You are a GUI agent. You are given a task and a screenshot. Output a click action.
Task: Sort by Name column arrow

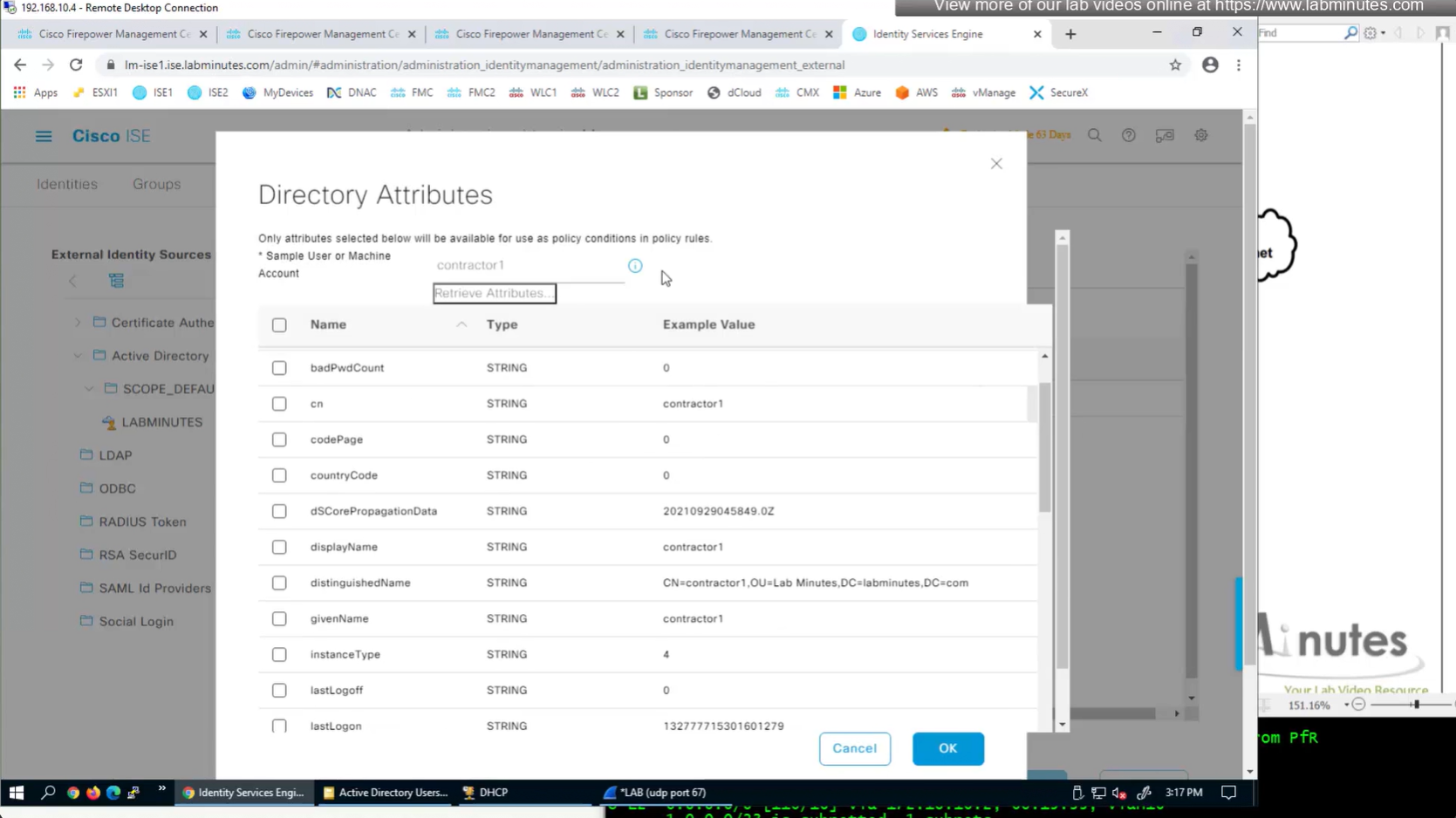[x=461, y=324]
